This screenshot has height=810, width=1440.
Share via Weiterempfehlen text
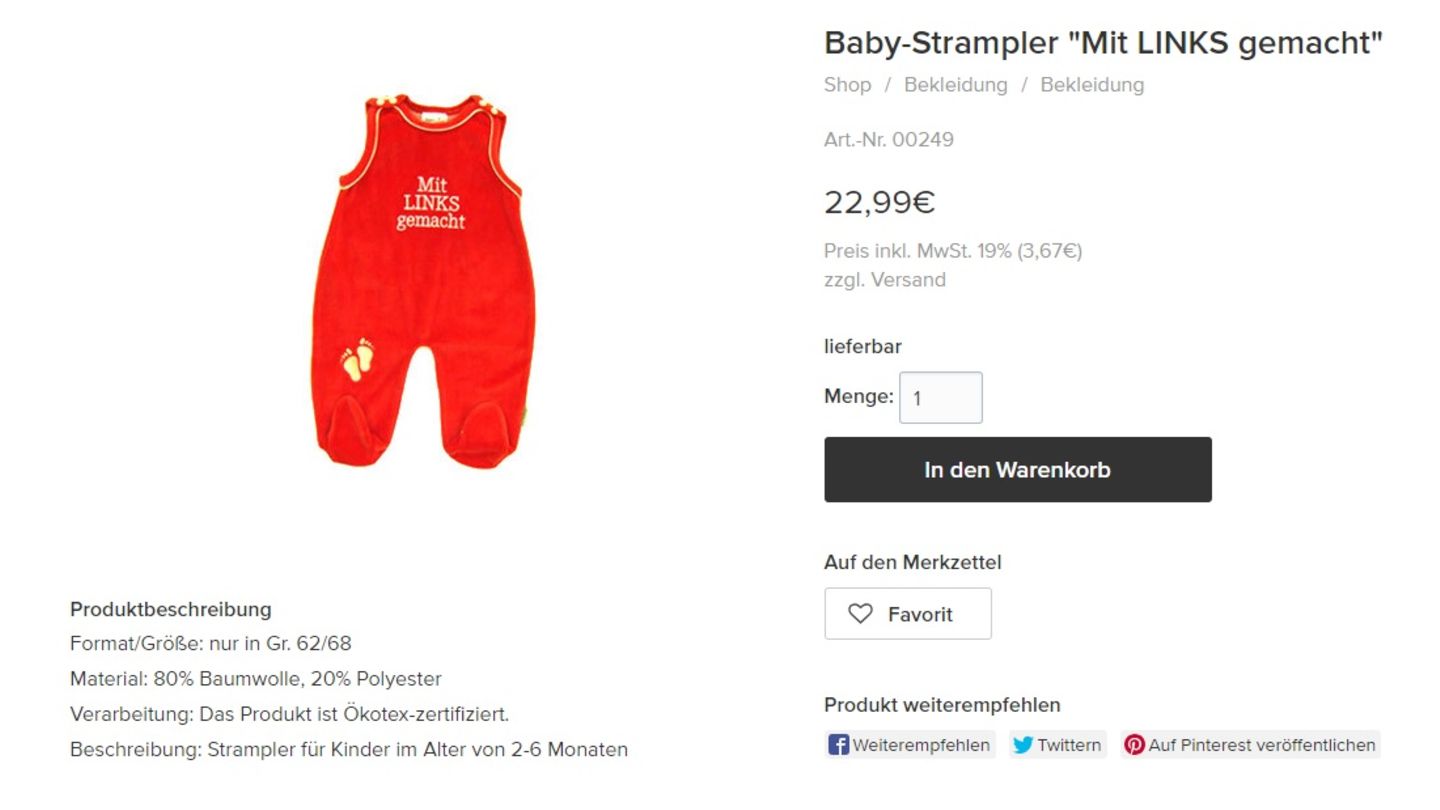(x=921, y=745)
